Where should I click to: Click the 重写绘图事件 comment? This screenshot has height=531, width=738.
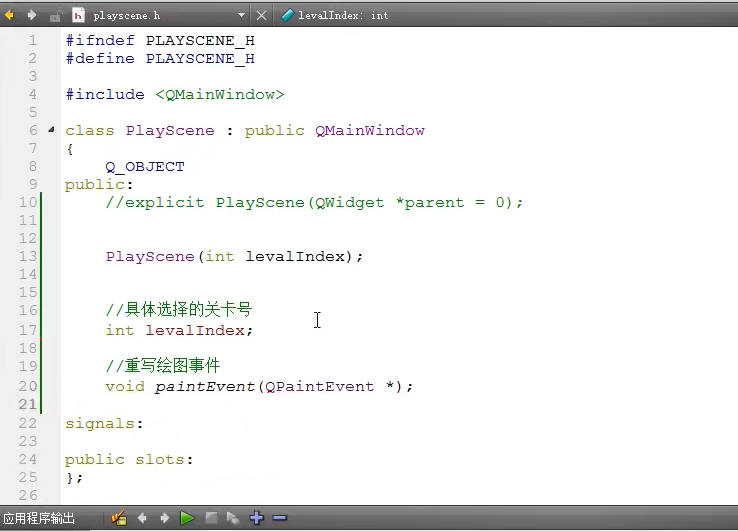point(163,366)
